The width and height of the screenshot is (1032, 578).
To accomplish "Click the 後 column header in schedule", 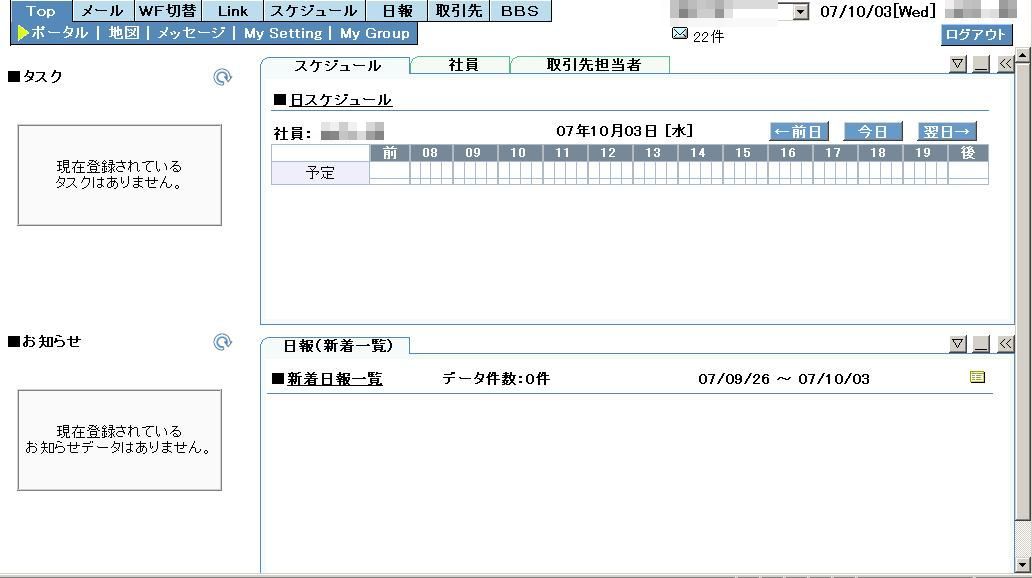I will [x=968, y=153].
